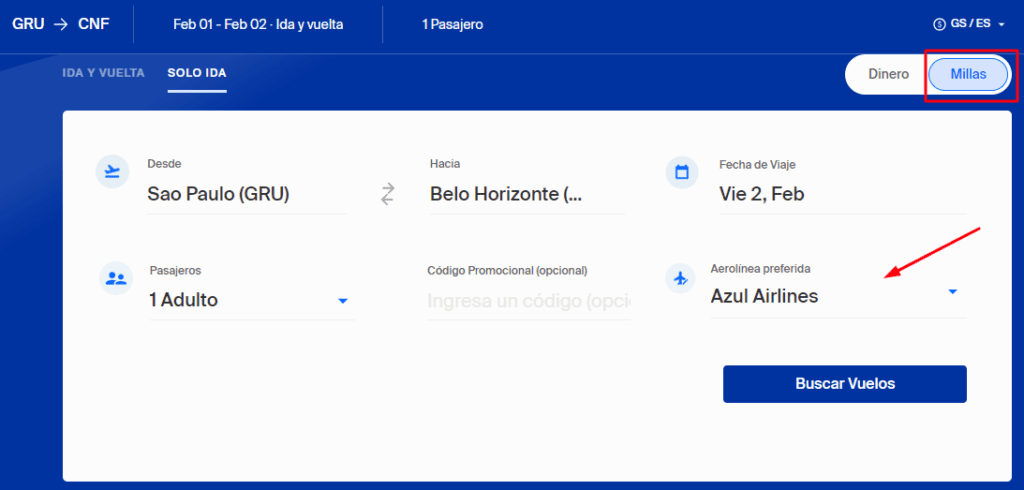Open the Aerolínea preferida dropdown arrow

[952, 292]
